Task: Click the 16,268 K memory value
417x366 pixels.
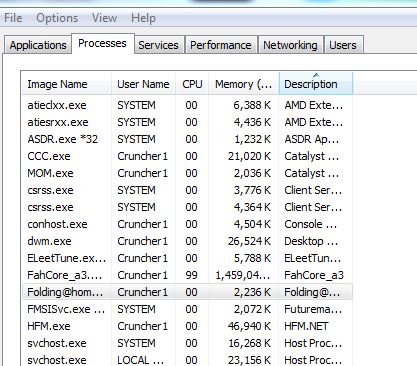Action: [x=249, y=343]
